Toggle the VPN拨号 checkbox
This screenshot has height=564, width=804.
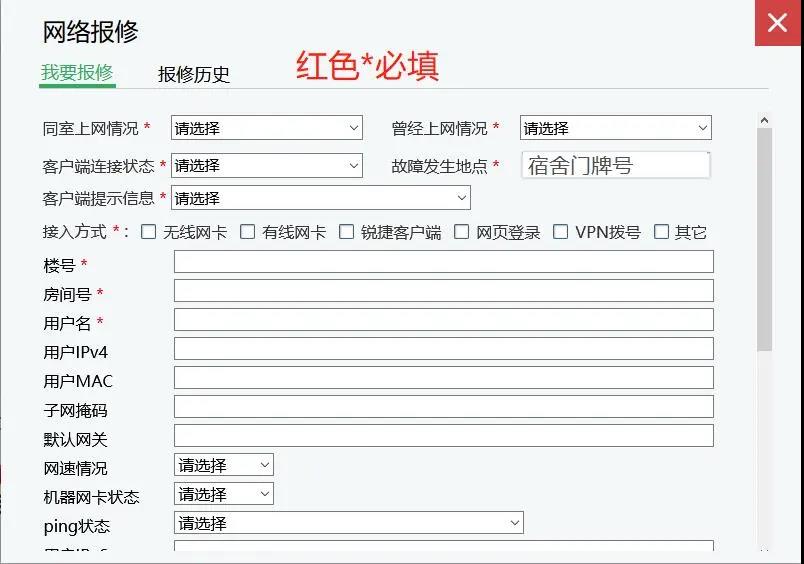pyautogui.click(x=560, y=232)
